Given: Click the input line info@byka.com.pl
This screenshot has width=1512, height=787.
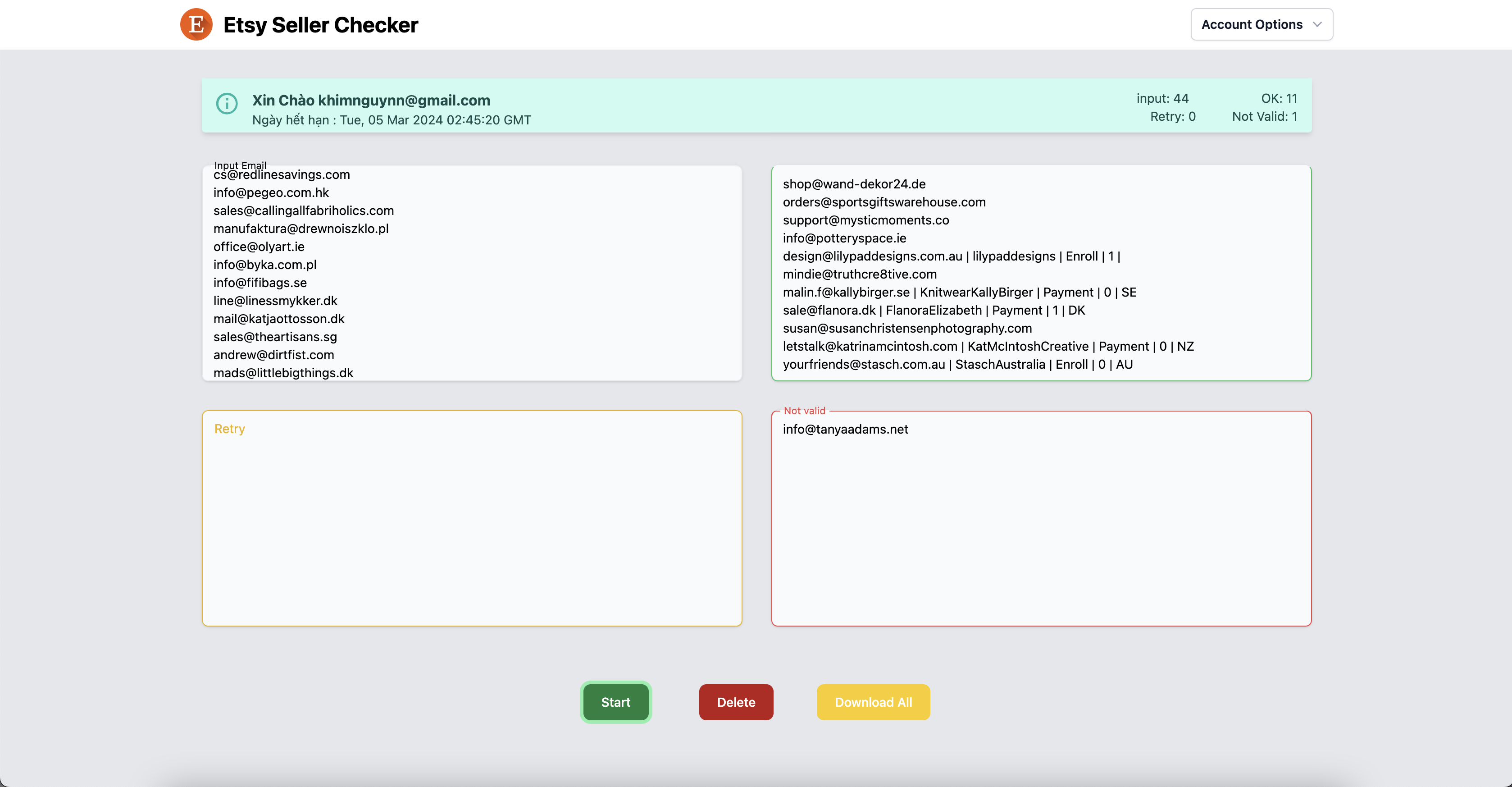Looking at the screenshot, I should [265, 264].
